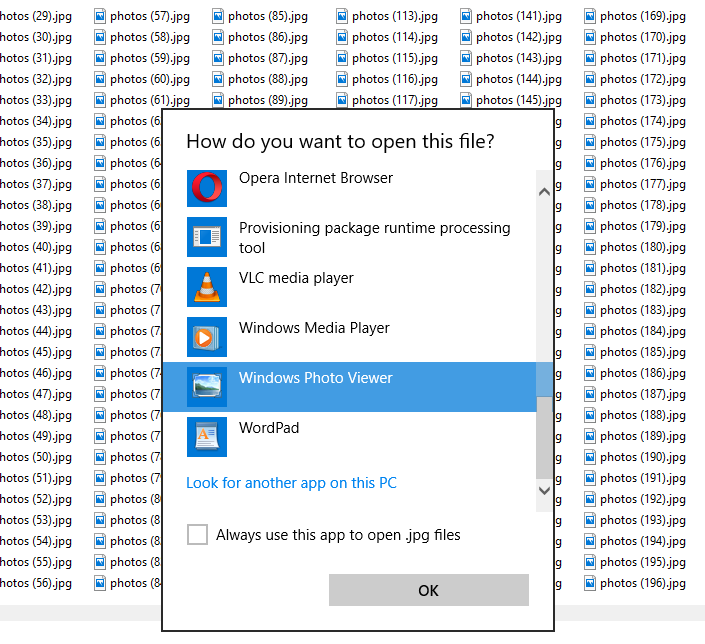Click the file icon of photos (144).jpg
The height and width of the screenshot is (644, 705).
(x=466, y=80)
